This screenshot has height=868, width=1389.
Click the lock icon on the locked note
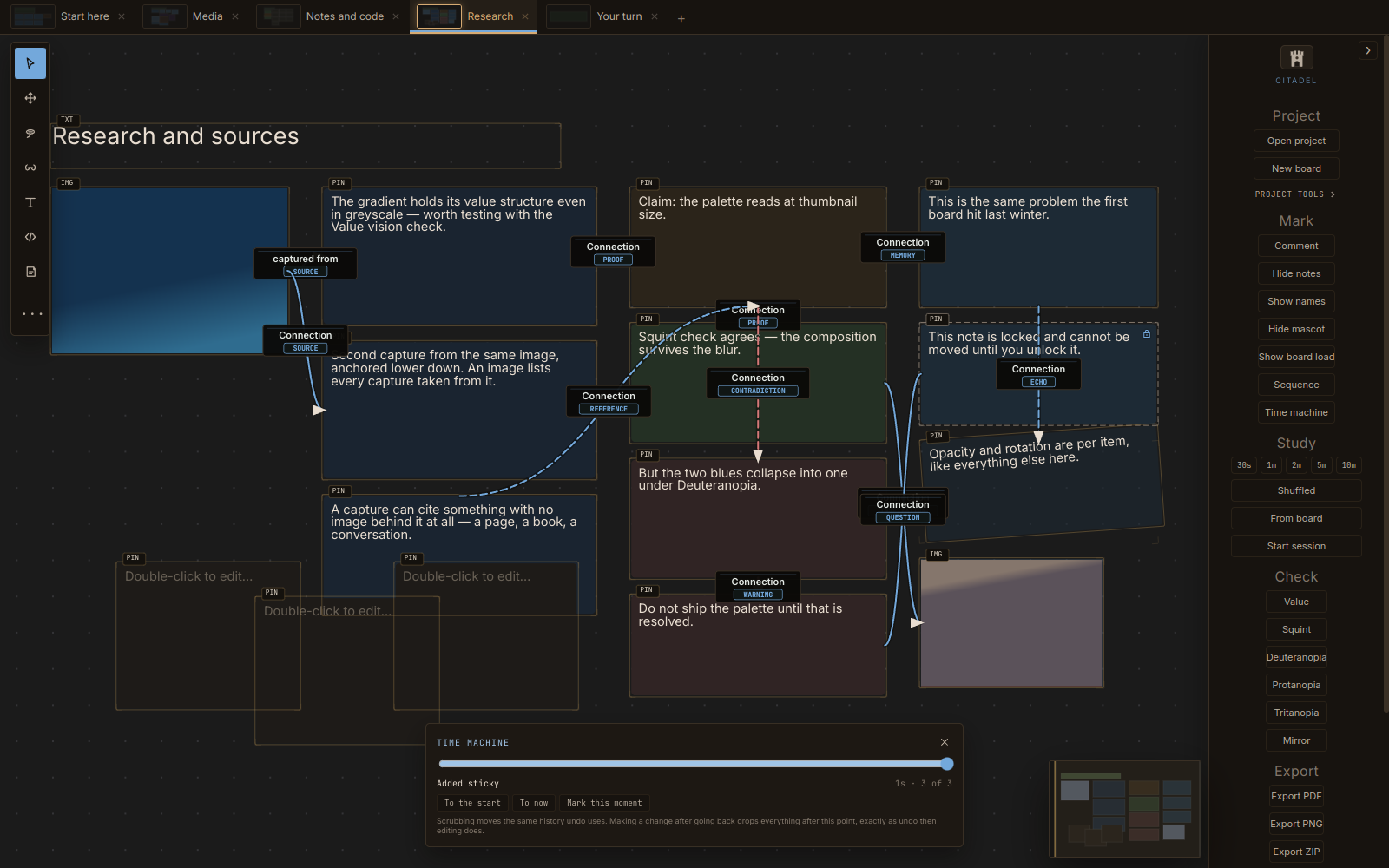pyautogui.click(x=1147, y=334)
